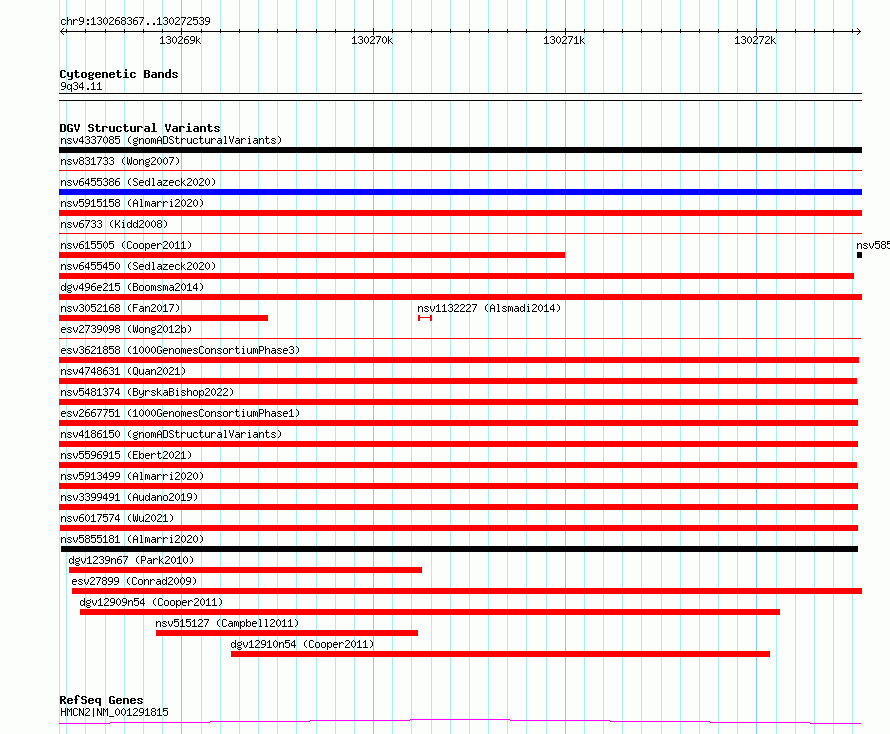Click the thin red nsv831733 line
The height and width of the screenshot is (734, 890).
[x=460, y=170]
